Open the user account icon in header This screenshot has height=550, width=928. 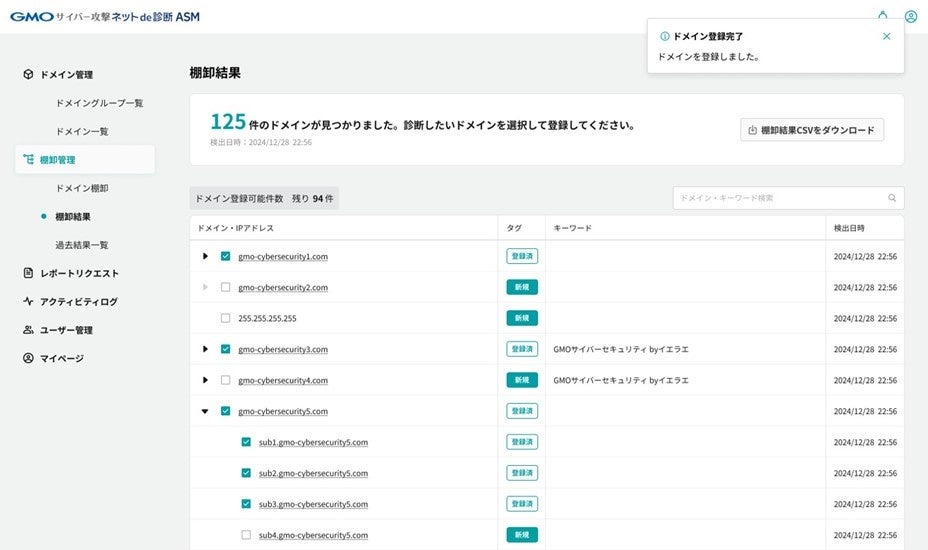(911, 16)
